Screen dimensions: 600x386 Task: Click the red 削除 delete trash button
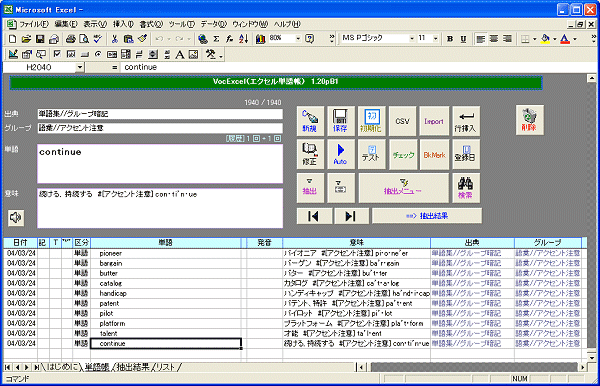pos(530,120)
